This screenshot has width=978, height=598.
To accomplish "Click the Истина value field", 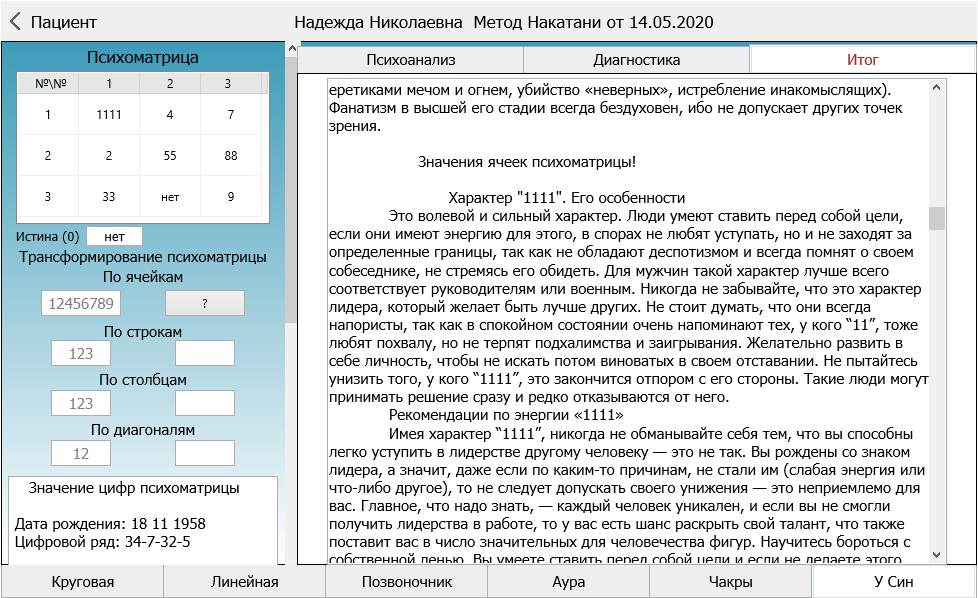I will tap(114, 237).
